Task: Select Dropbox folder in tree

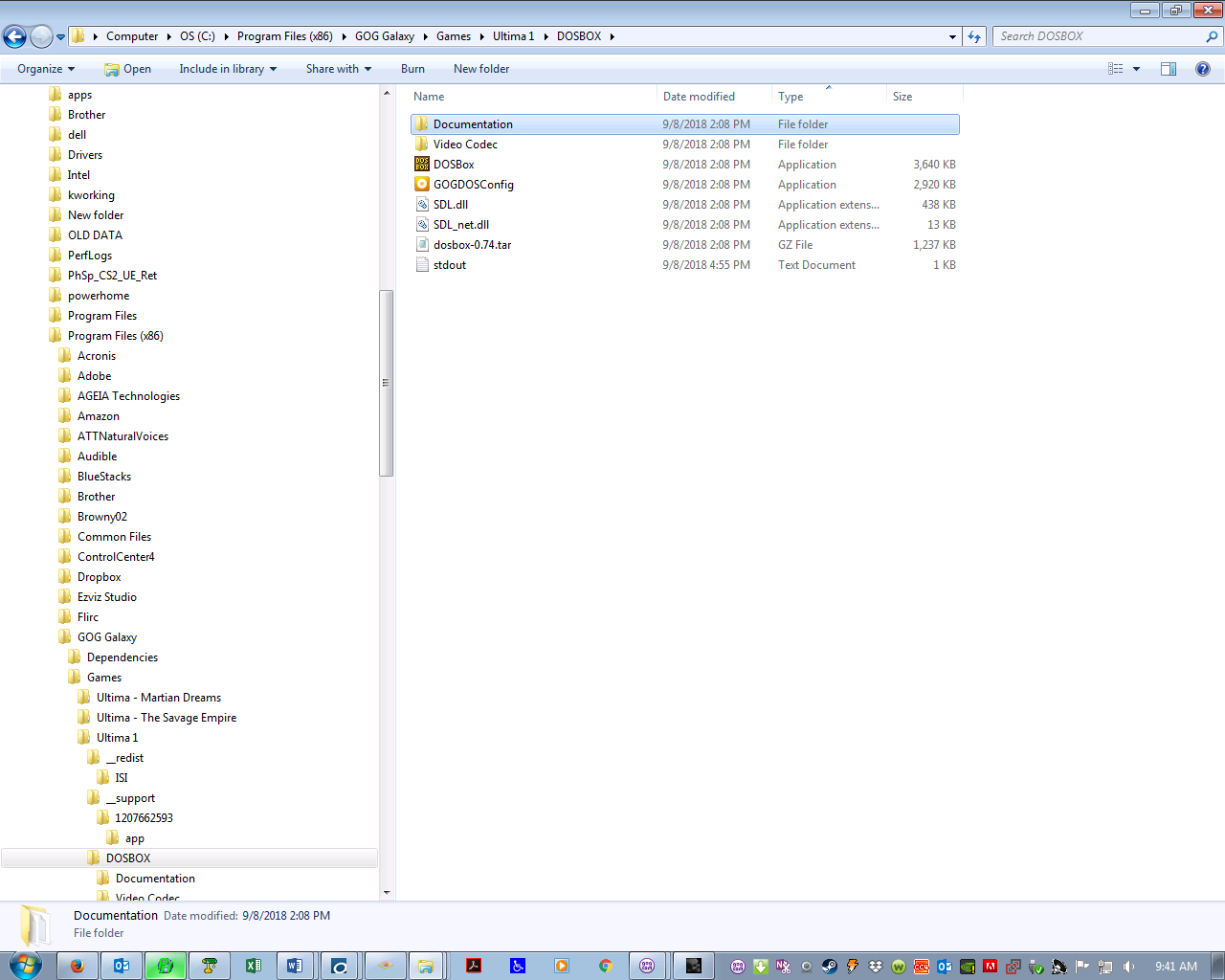Action: pyautogui.click(x=99, y=577)
